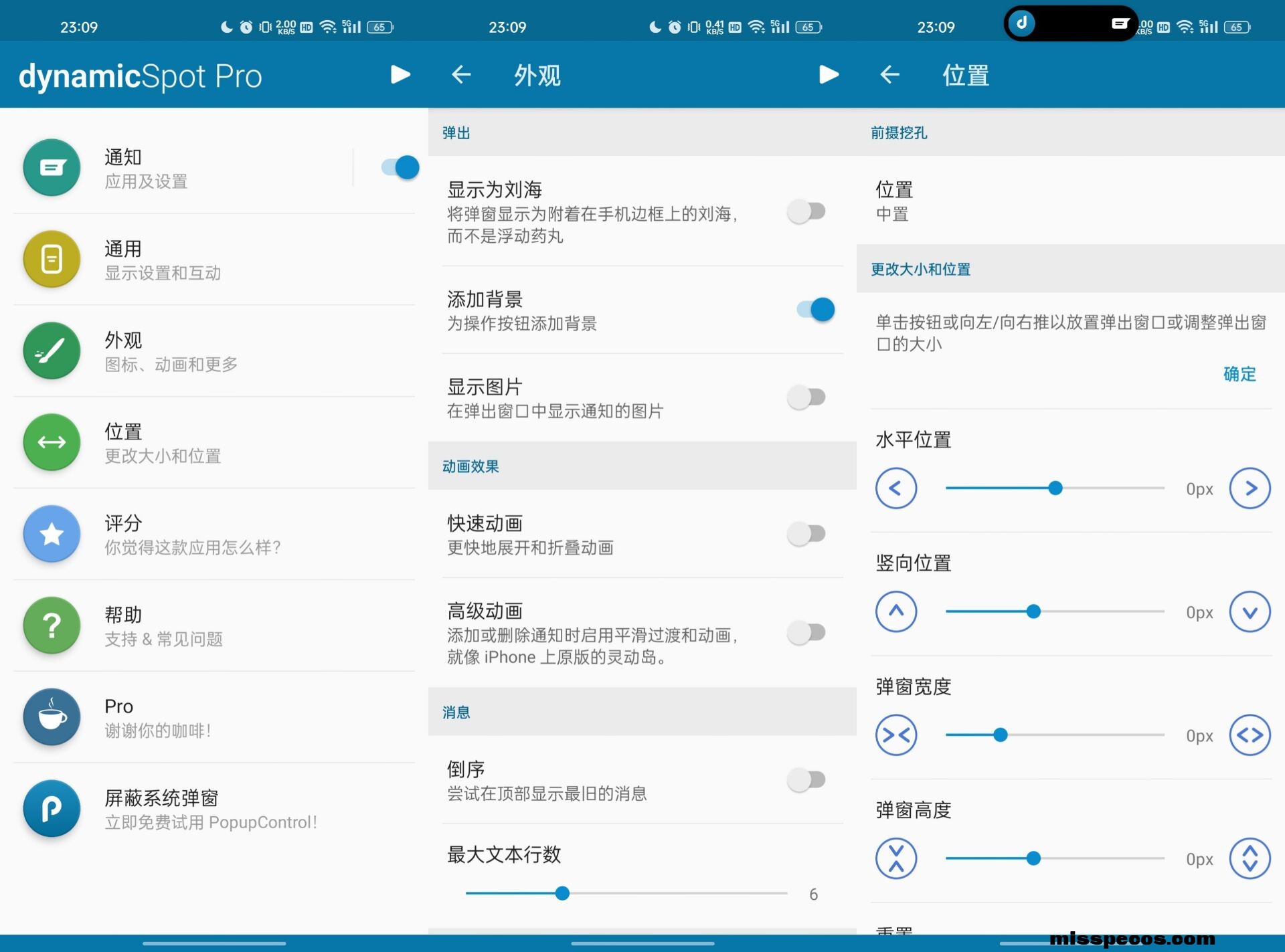Tap the yellow 通用 general settings icon
Viewport: 1285px width, 952px height.
[x=52, y=259]
